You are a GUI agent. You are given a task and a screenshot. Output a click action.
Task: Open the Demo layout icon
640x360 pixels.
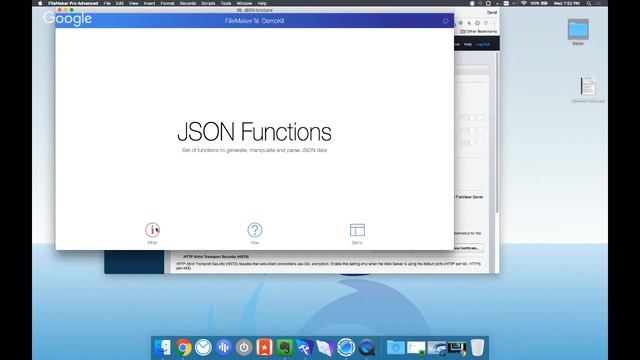(357, 230)
